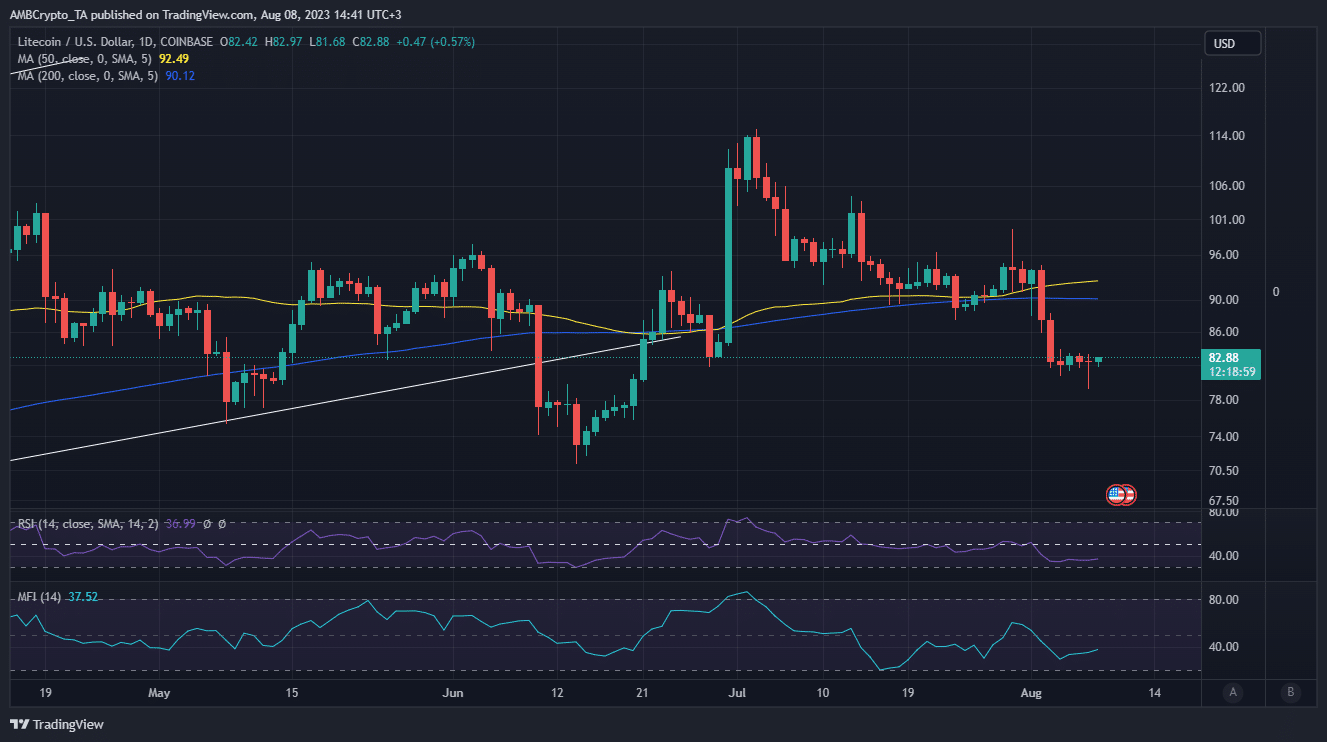Screen dimensions: 1327x742
Task: Click the Litecoin / U.S. Dollar chart title
Action: [116, 42]
